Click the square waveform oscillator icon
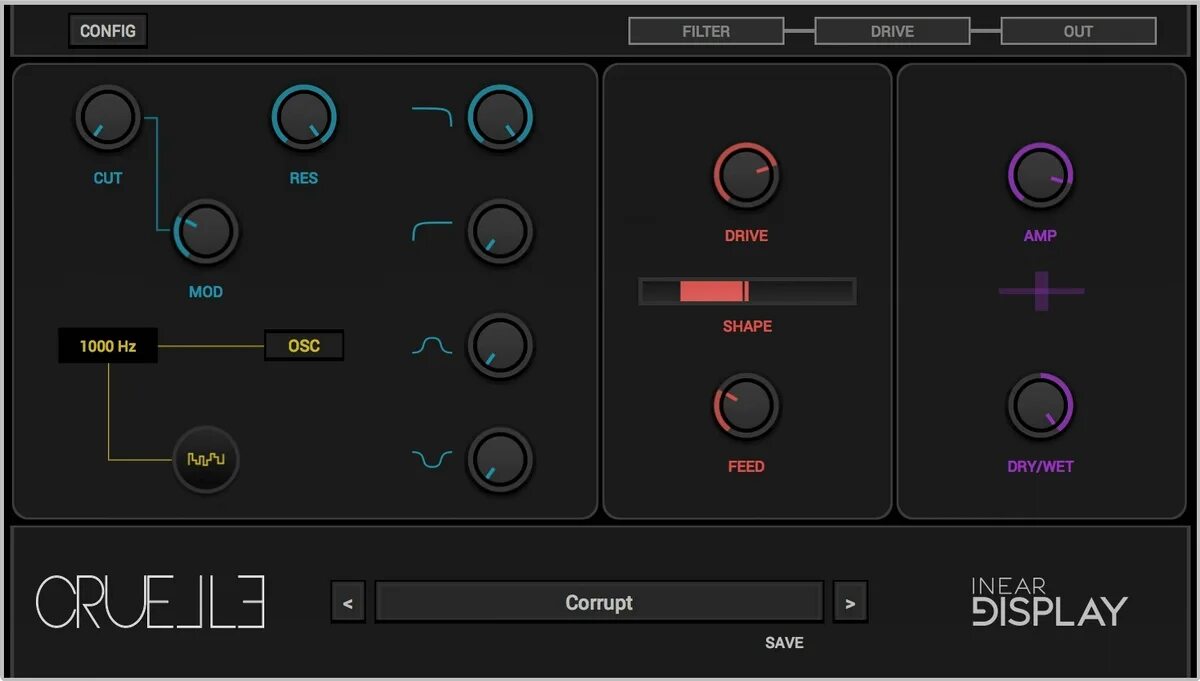This screenshot has height=681, width=1200. pos(206,460)
